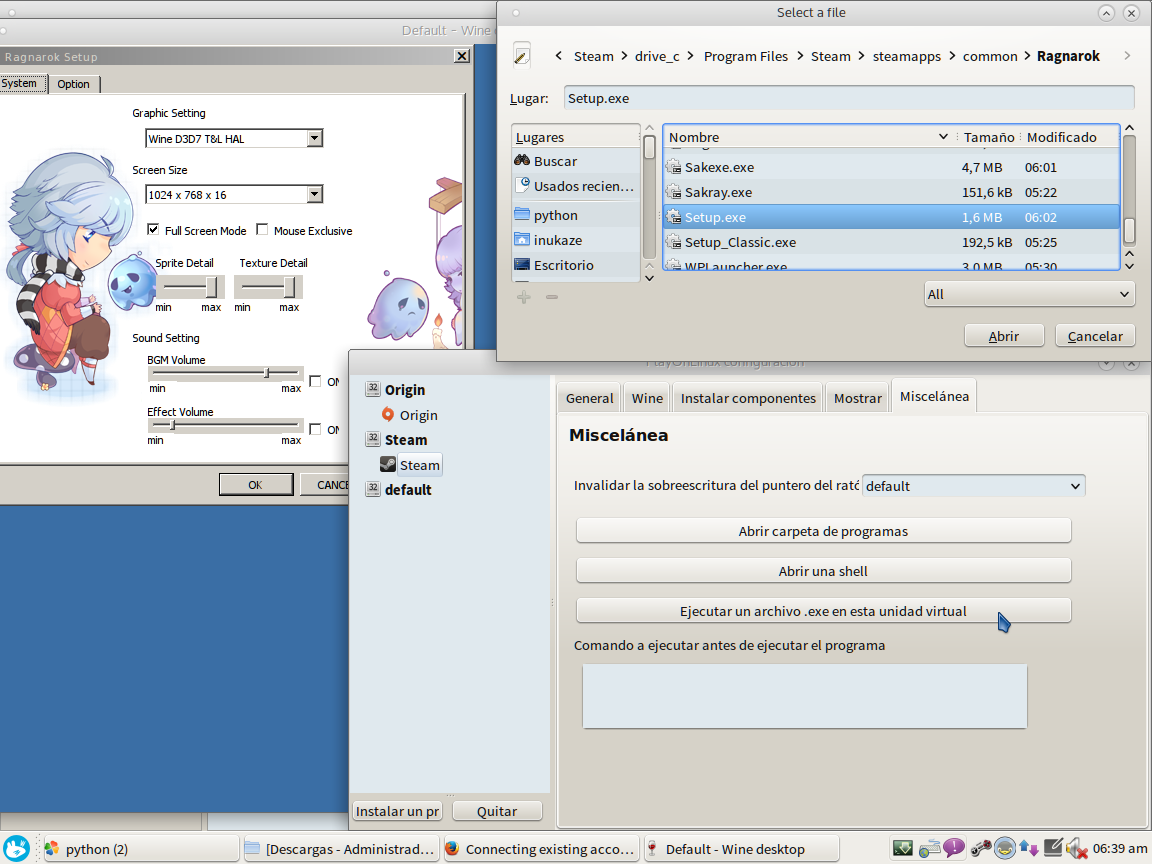The image size is (1152, 864).
Task: Click the steamapps breadcrumb button
Action: click(x=906, y=57)
